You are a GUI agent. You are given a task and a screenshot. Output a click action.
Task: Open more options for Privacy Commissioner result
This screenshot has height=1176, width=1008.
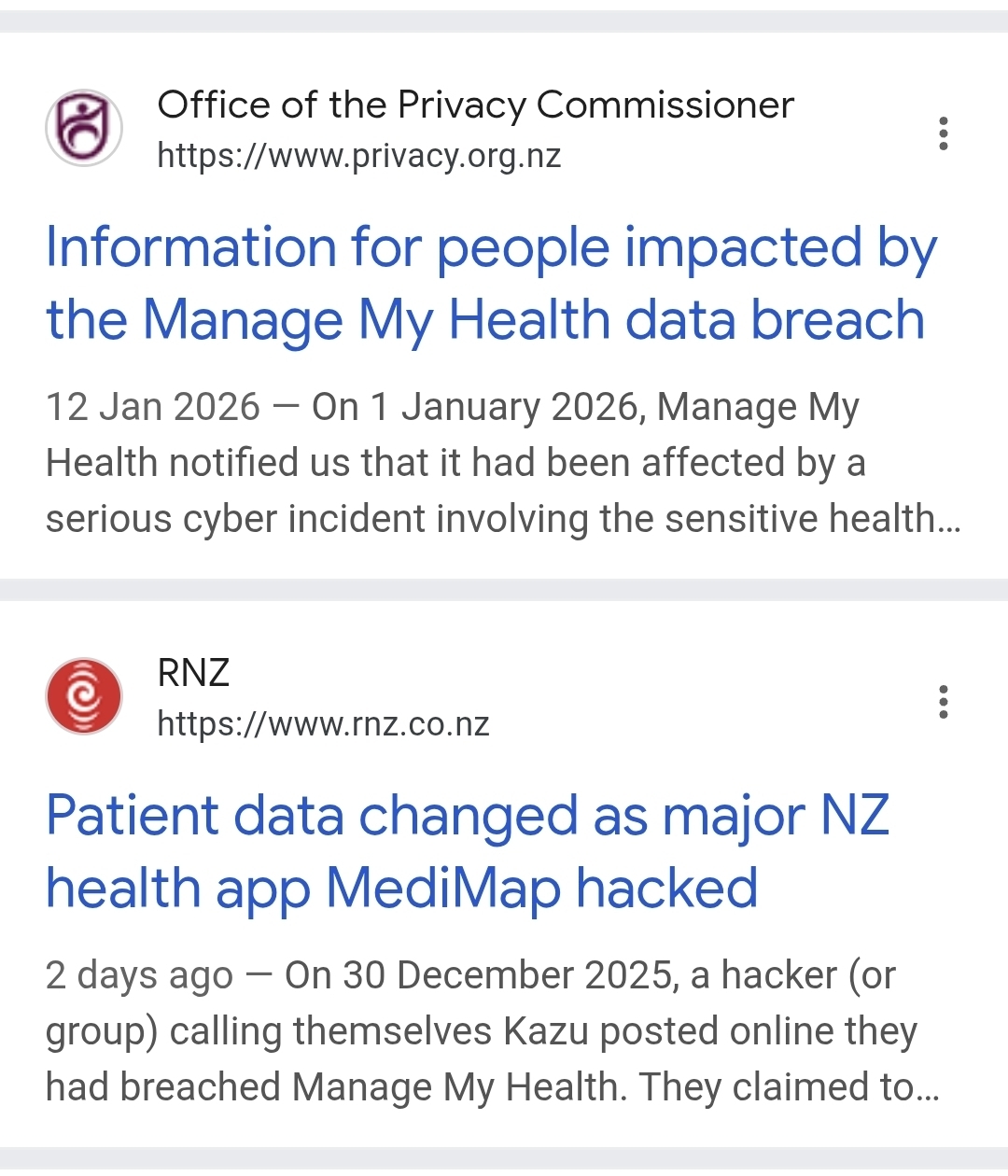(x=944, y=133)
